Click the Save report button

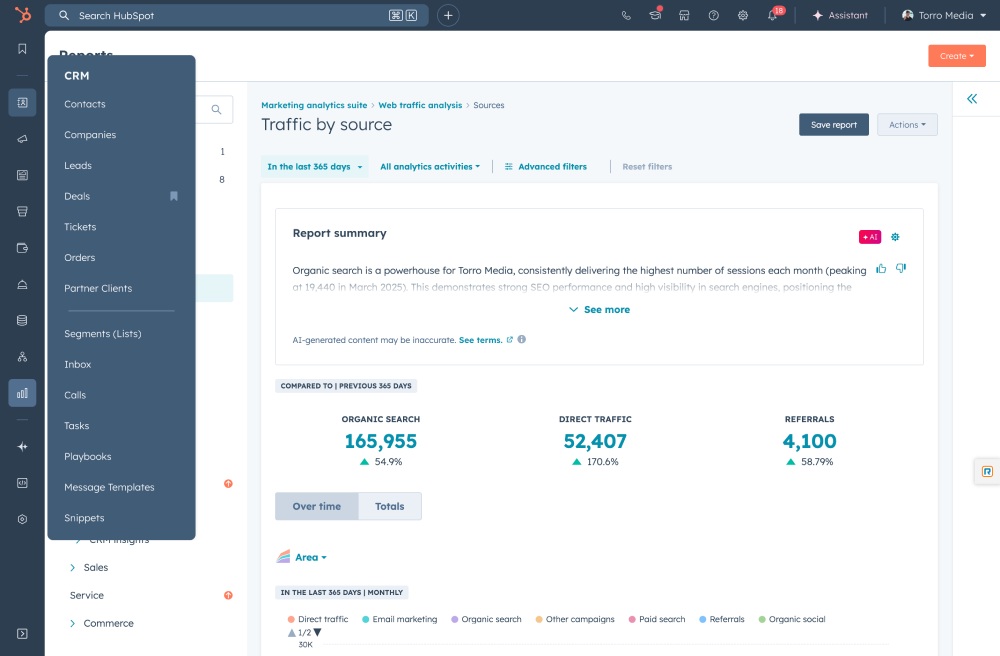833,124
